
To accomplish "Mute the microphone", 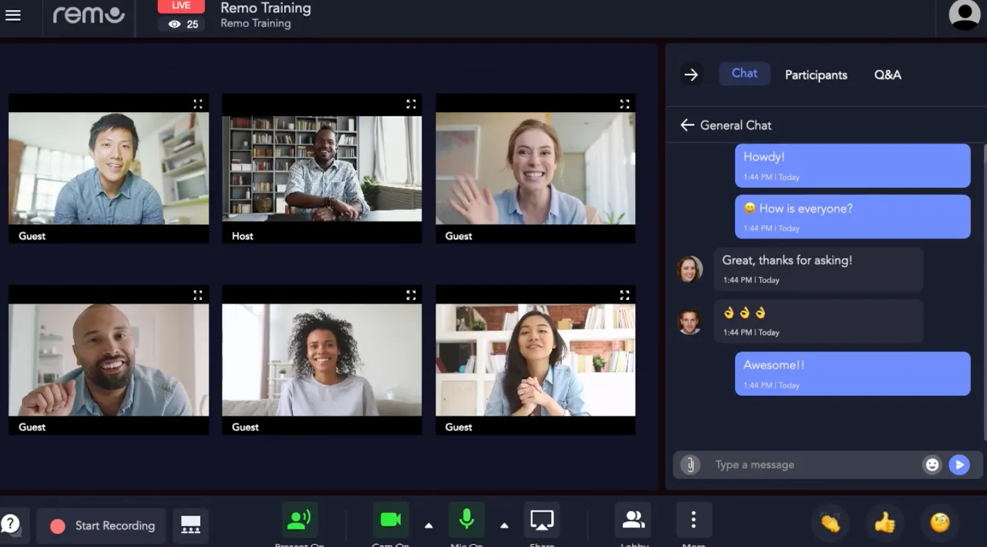I will point(466,521).
